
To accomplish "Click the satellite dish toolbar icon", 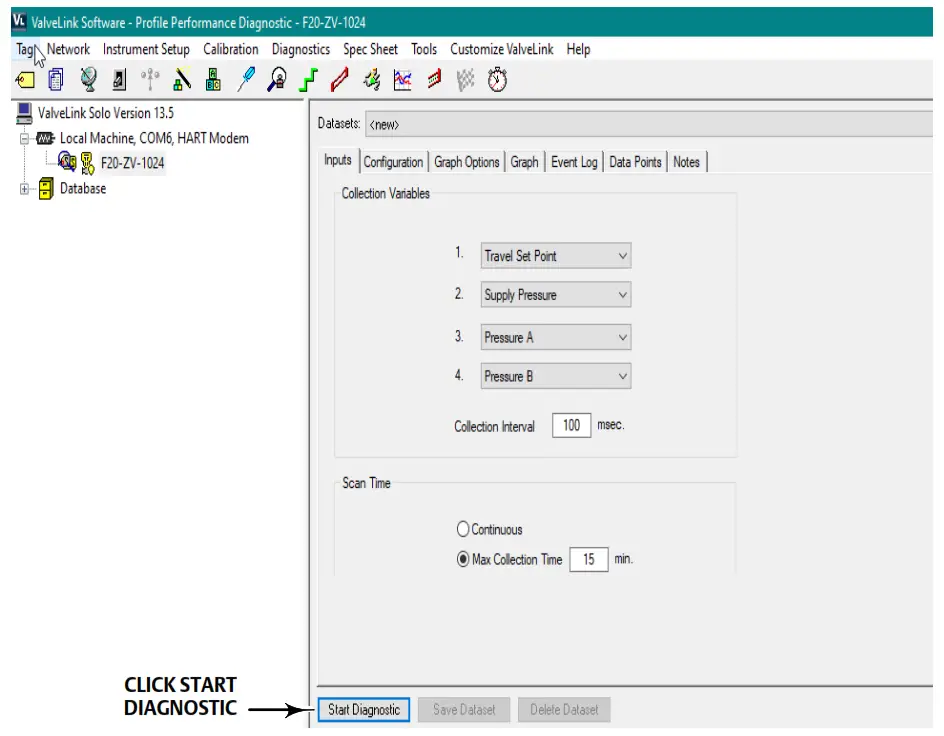I will pyautogui.click(x=88, y=79).
